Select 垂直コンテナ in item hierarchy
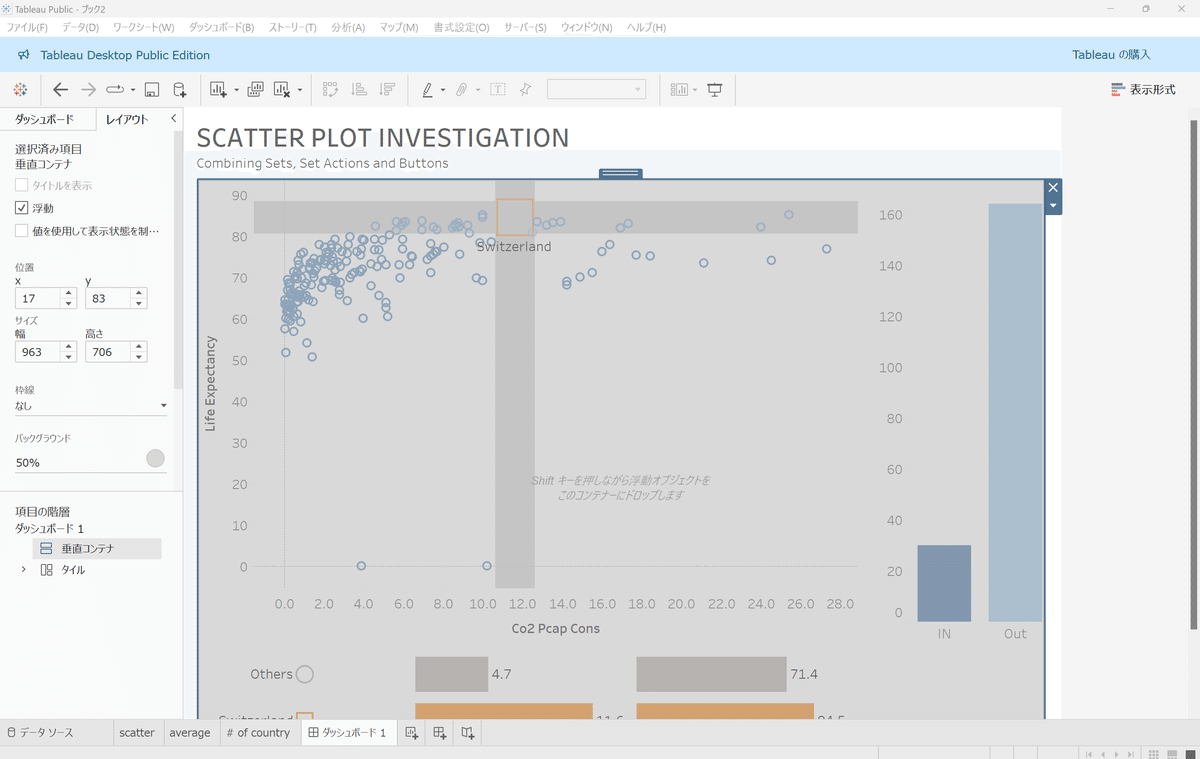 [x=97, y=549]
